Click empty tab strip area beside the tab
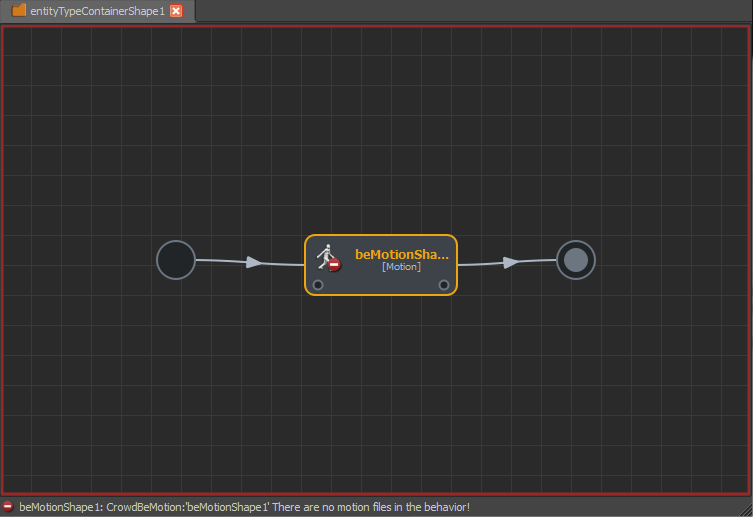This screenshot has height=517, width=753. [x=473, y=11]
